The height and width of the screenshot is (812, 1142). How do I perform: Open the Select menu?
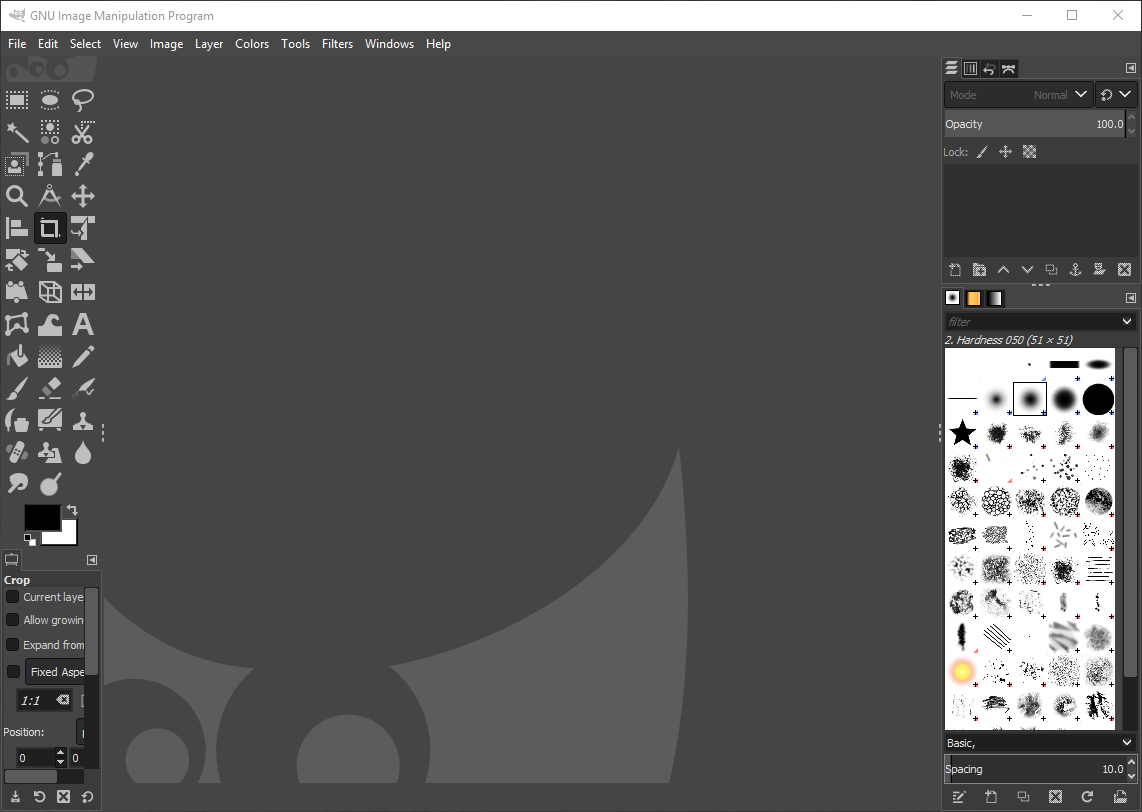(85, 44)
